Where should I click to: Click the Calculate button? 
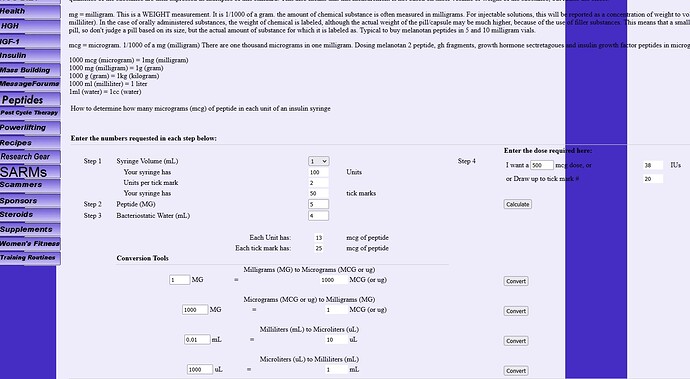click(518, 204)
